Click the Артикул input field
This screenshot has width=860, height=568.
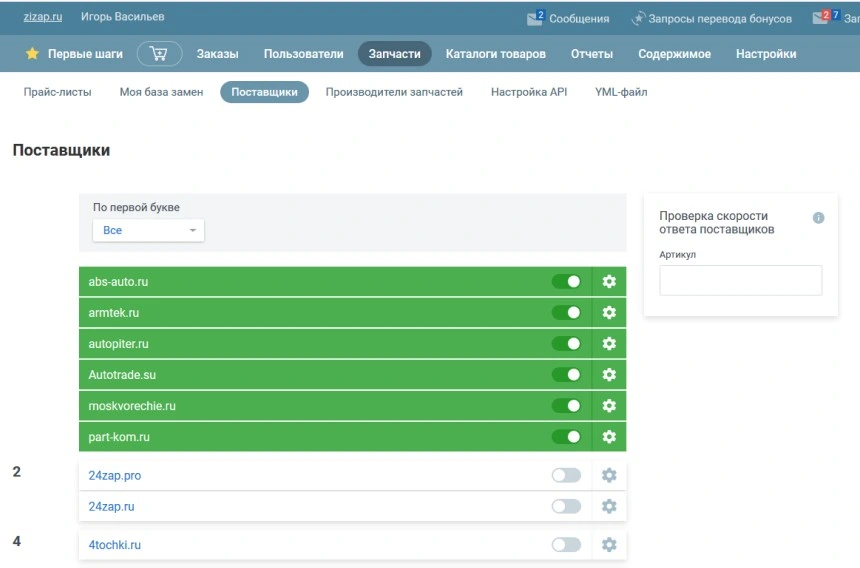(x=740, y=280)
